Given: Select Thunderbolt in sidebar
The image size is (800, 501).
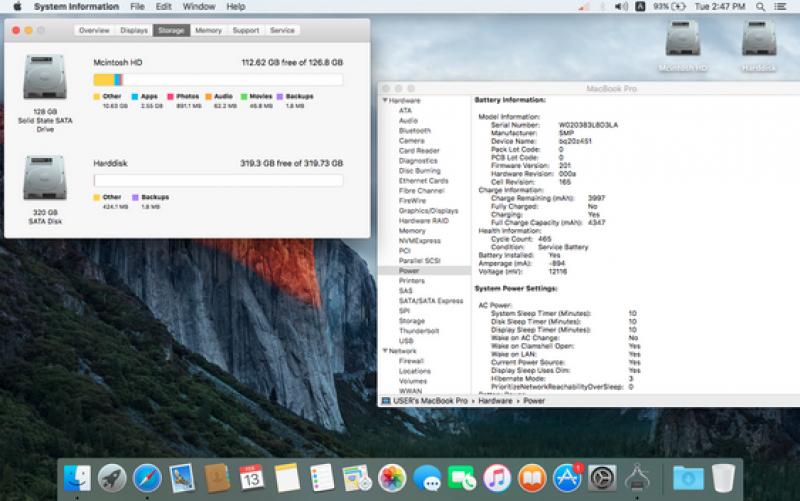Looking at the screenshot, I should point(419,331).
